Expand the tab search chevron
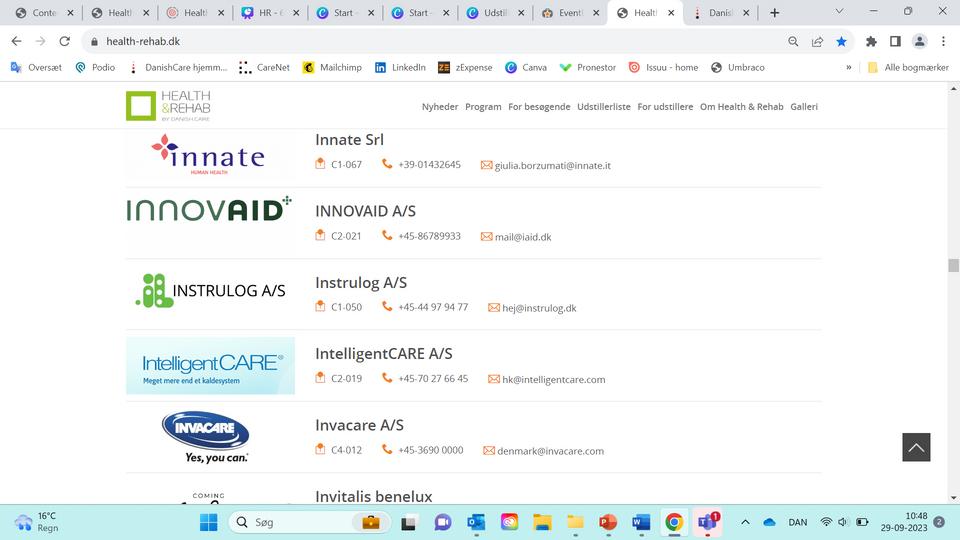 point(839,11)
